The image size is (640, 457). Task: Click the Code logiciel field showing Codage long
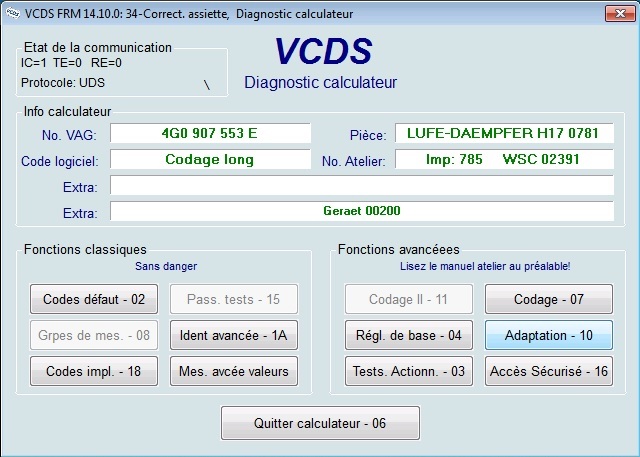[x=210, y=159]
